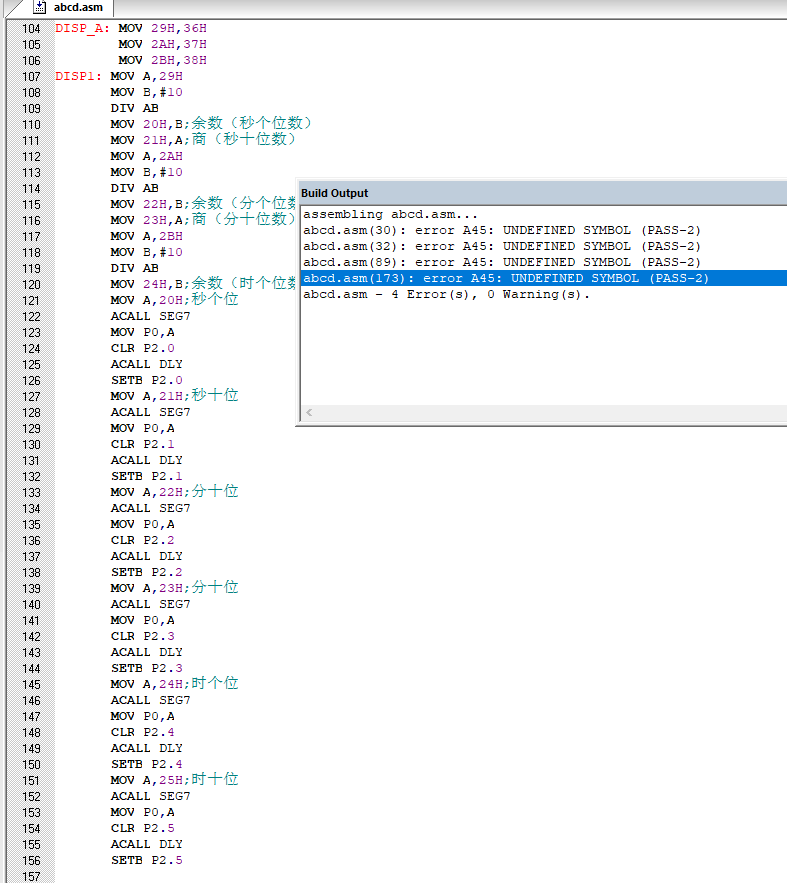
Task: Click 'CLR P2.1' instruction
Action: (x=142, y=444)
